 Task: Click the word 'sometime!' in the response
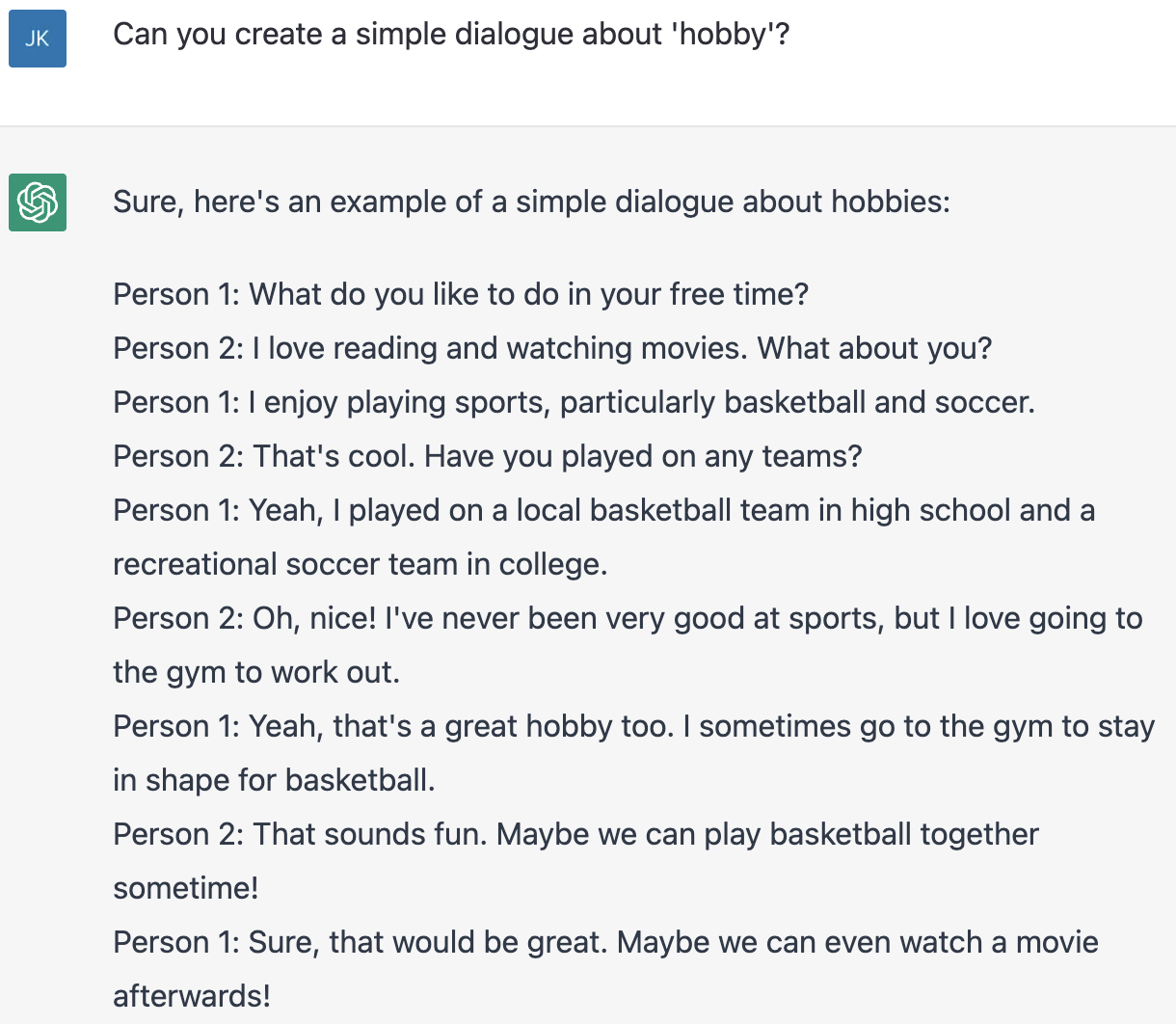point(186,888)
